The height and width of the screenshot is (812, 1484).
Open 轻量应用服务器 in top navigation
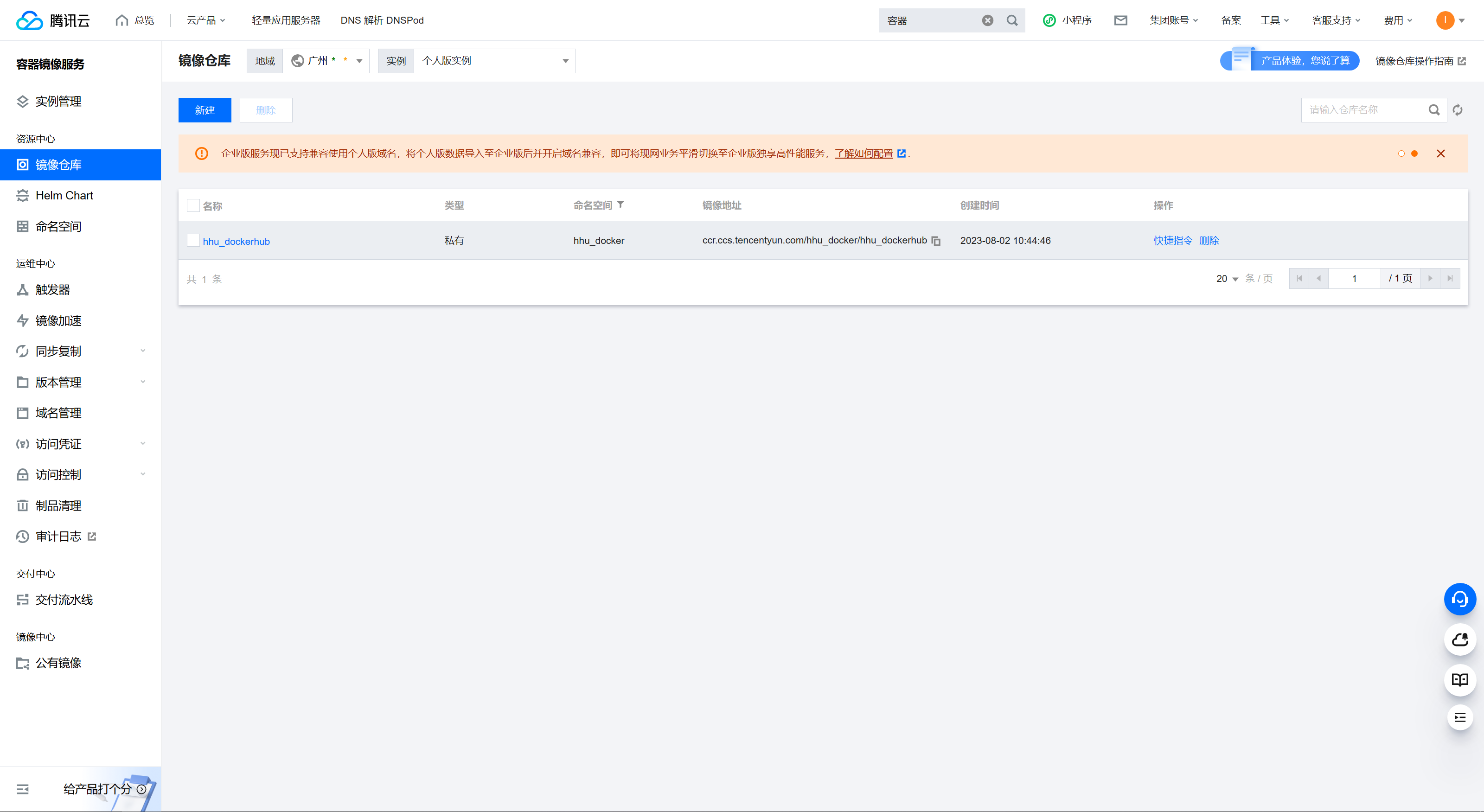click(286, 20)
